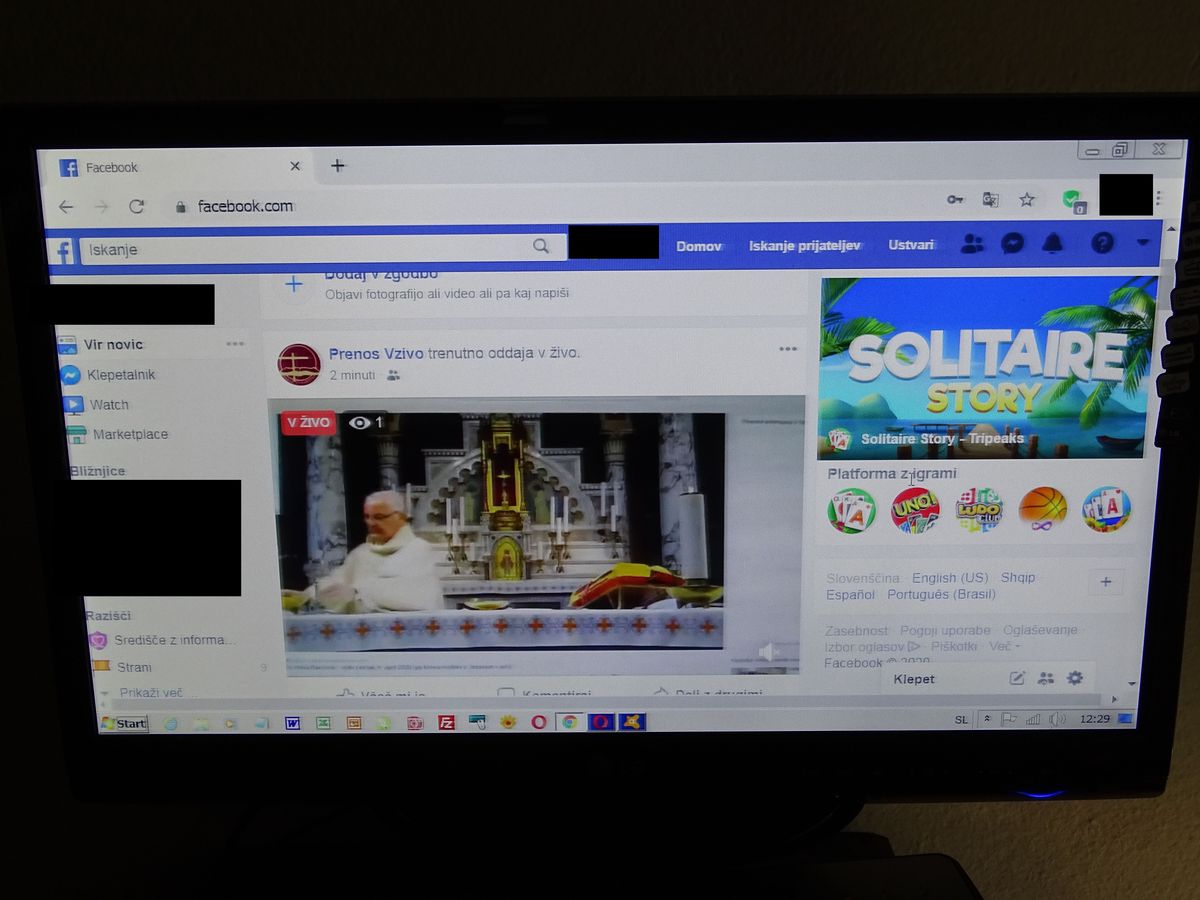Expand Vir novic options ellipsis

[x=235, y=344]
